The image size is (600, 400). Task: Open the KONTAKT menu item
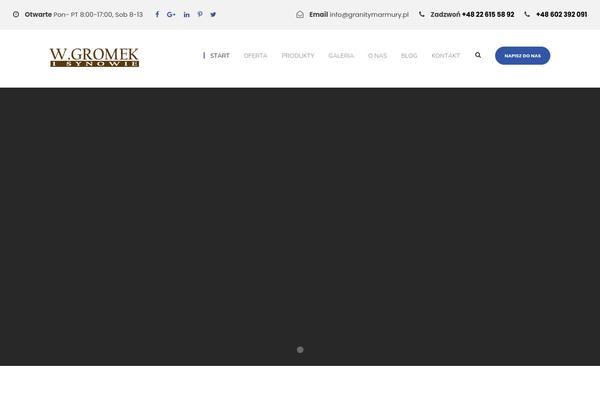[446, 56]
